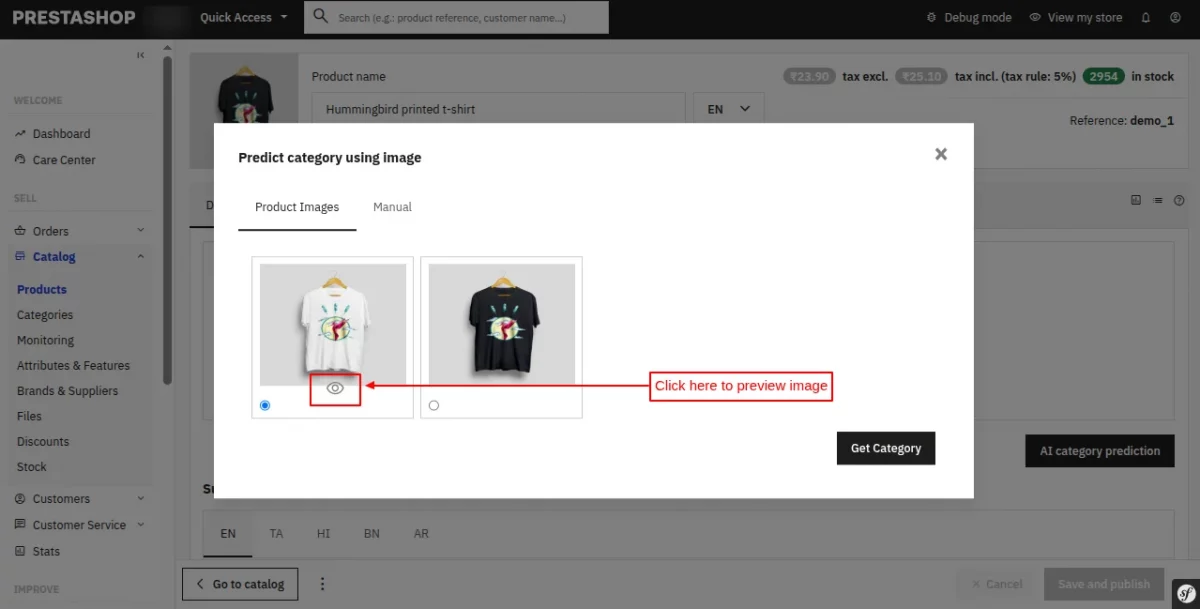This screenshot has width=1200, height=609.
Task: Collapse the left sidebar with the arrow icon
Action: pyautogui.click(x=141, y=55)
